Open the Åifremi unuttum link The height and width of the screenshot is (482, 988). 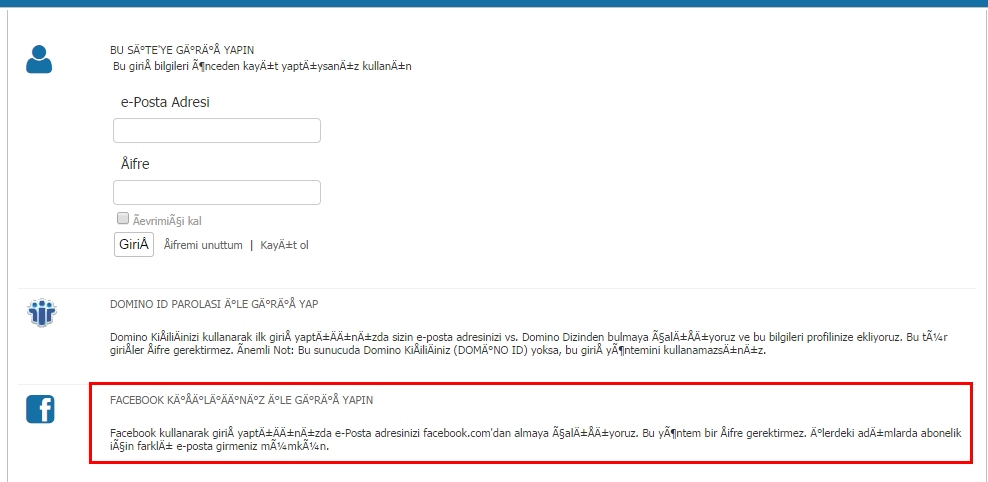click(203, 245)
